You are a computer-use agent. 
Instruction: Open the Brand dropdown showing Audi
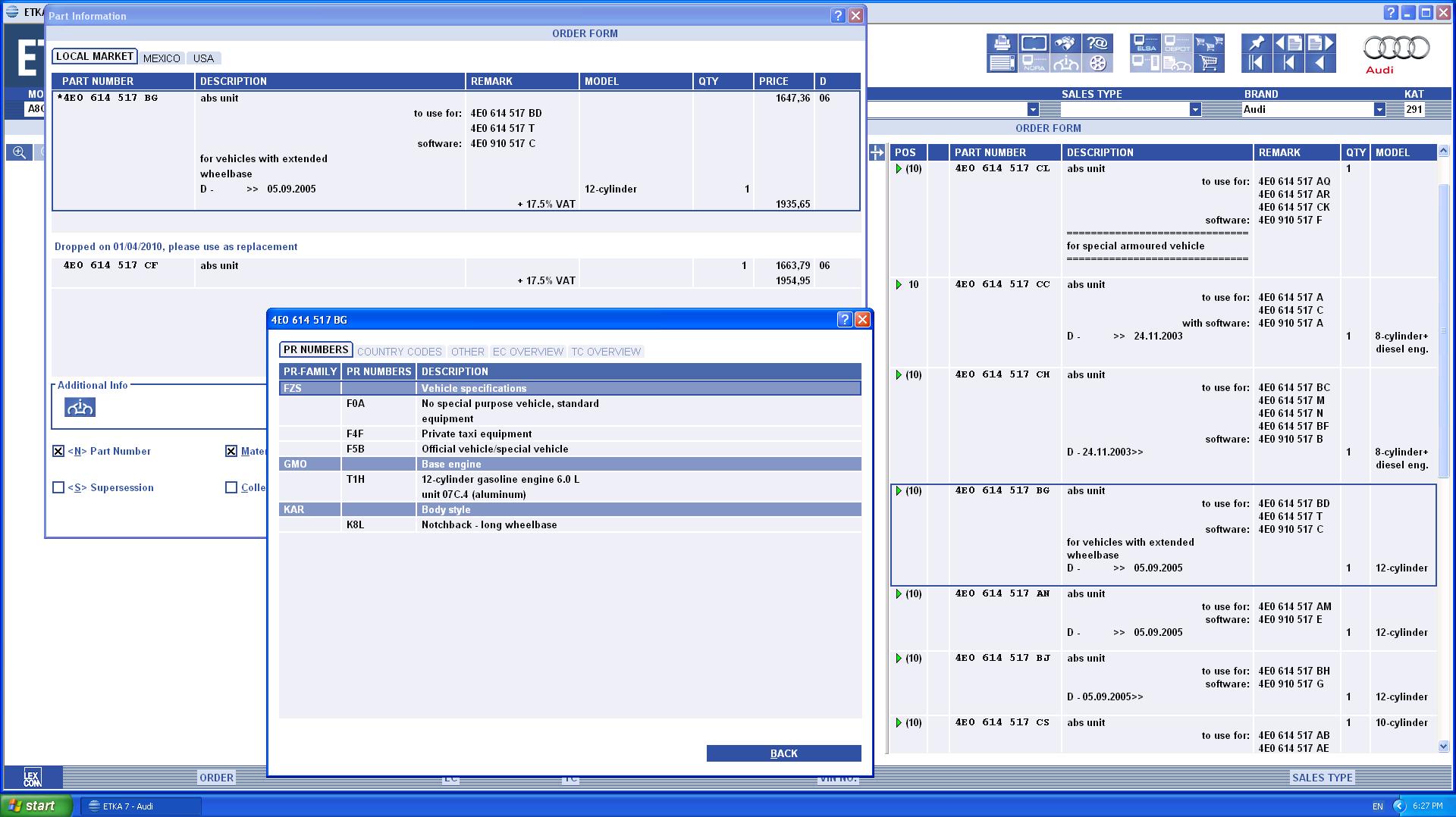1379,109
